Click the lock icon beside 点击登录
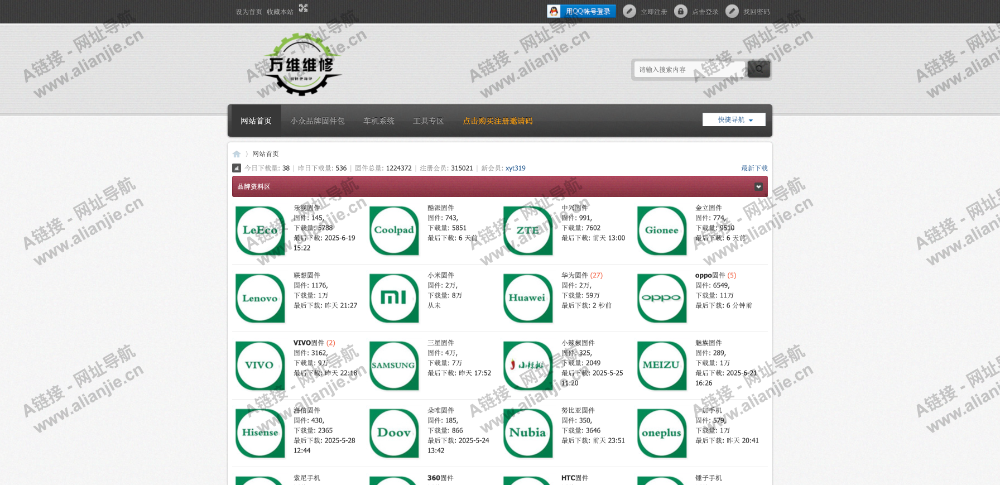Viewport: 1000px width, 485px height. [x=681, y=11]
